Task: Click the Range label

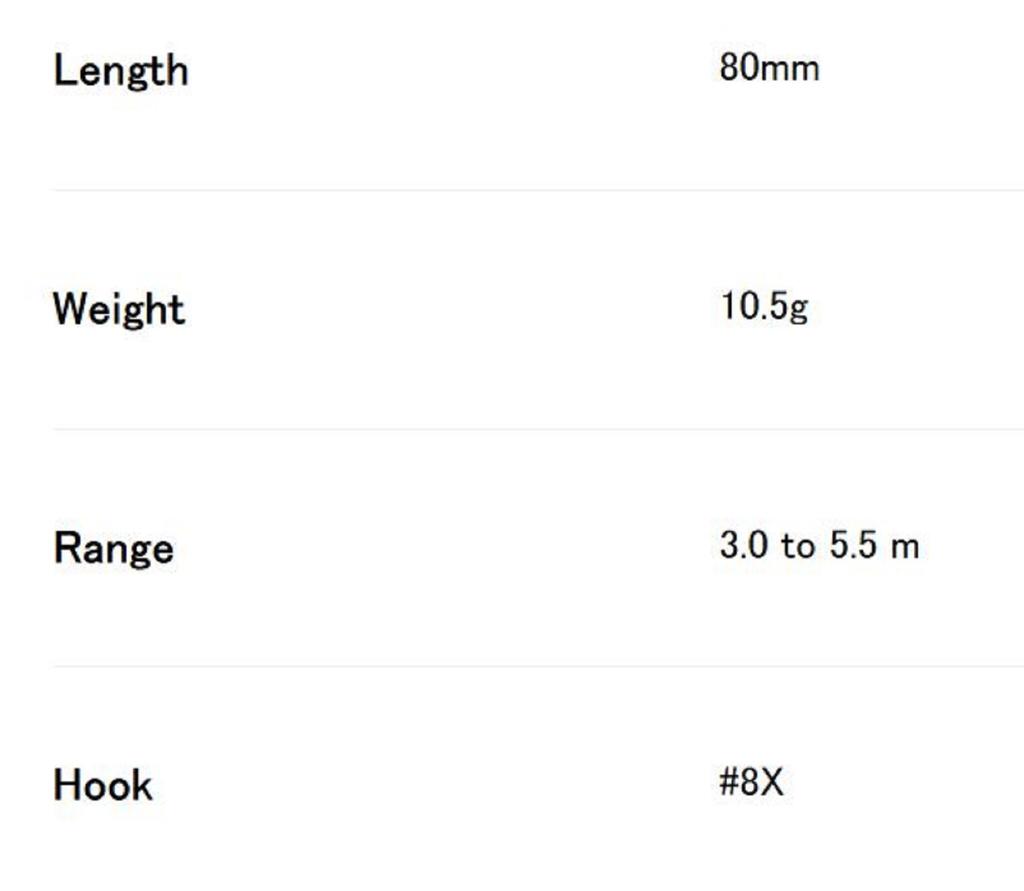Action: (x=113, y=548)
